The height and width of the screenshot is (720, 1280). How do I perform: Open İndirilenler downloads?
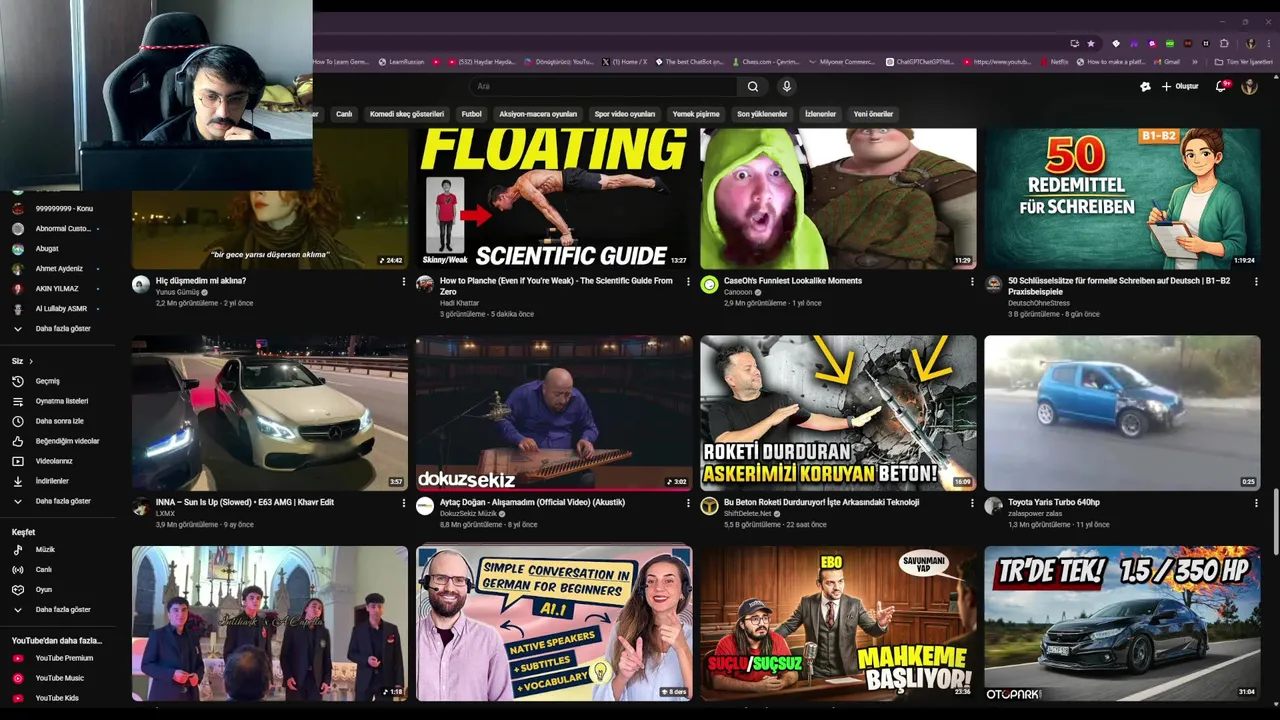(41, 481)
